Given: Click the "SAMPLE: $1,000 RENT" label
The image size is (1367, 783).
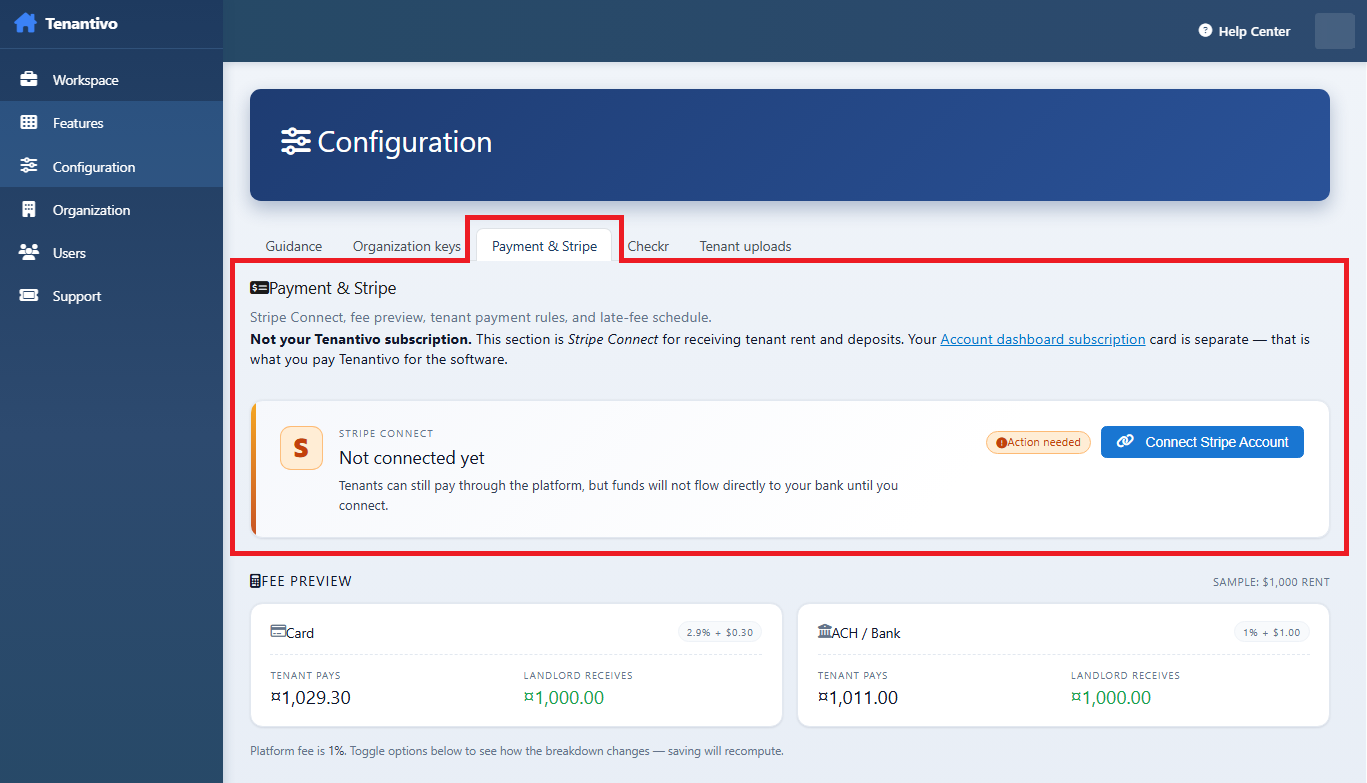Looking at the screenshot, I should [1271, 582].
